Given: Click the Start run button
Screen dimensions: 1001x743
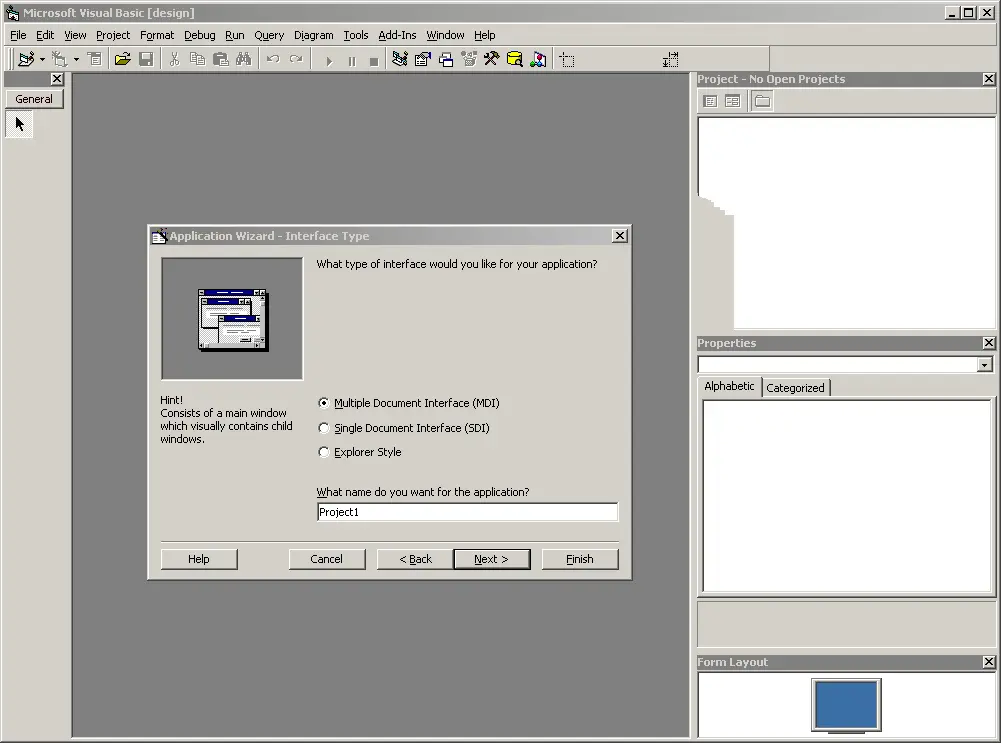Looking at the screenshot, I should click(x=329, y=61).
